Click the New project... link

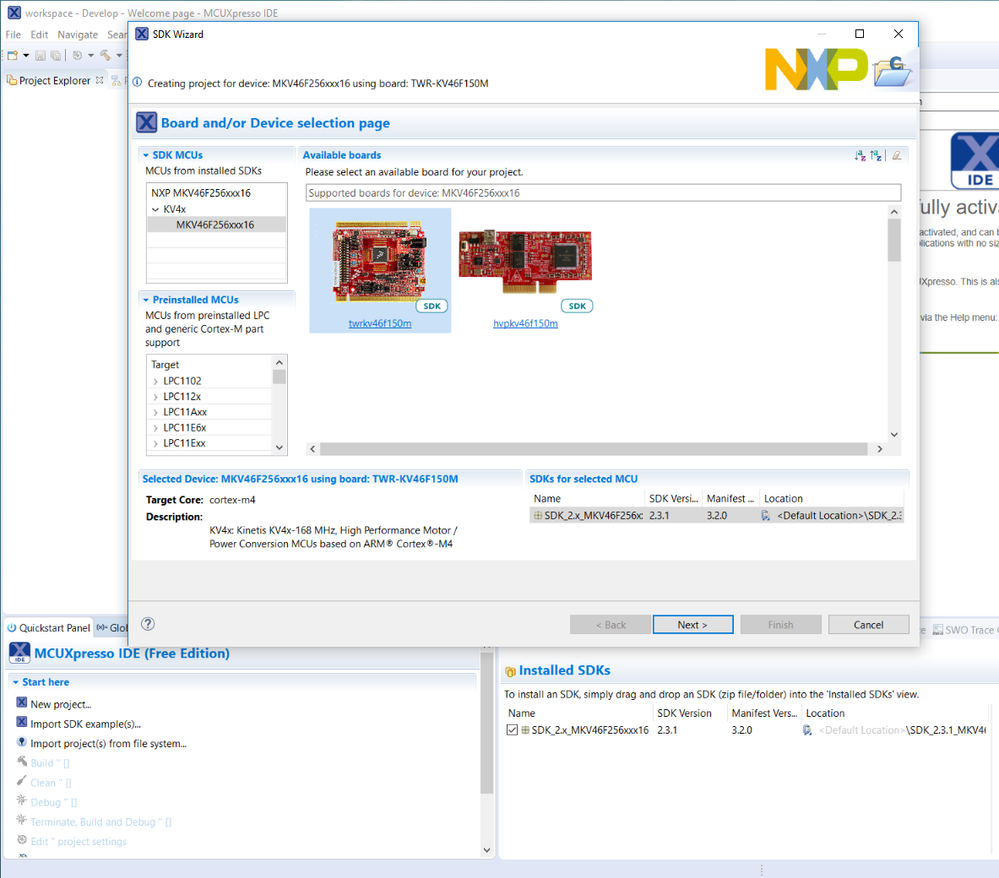point(61,705)
